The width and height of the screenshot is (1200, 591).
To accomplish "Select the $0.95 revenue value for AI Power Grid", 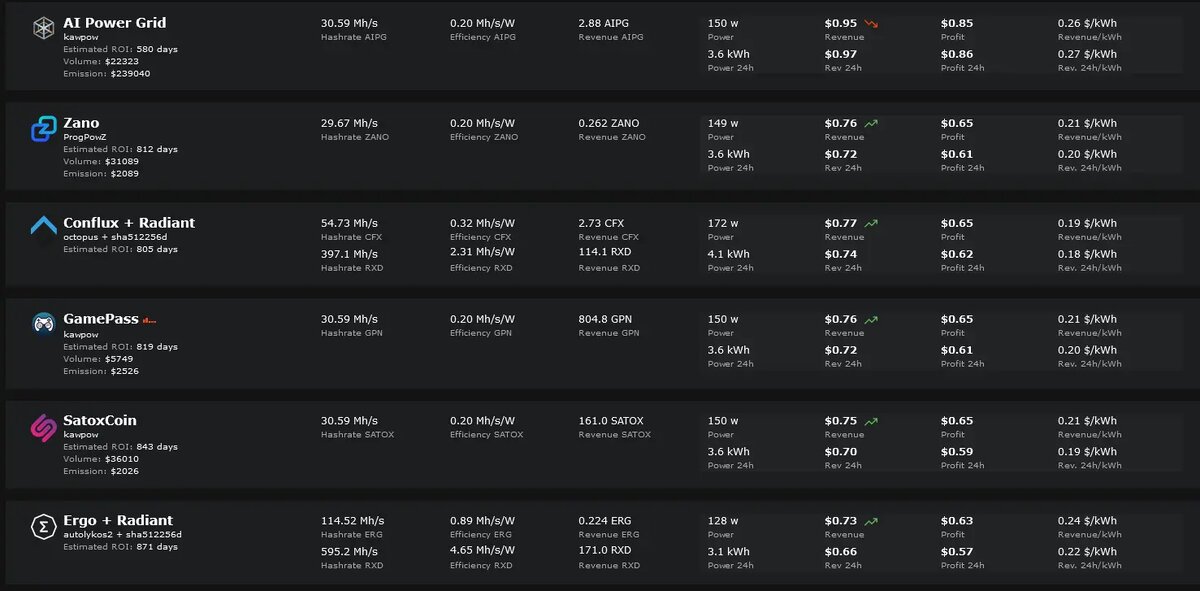I will (x=841, y=23).
